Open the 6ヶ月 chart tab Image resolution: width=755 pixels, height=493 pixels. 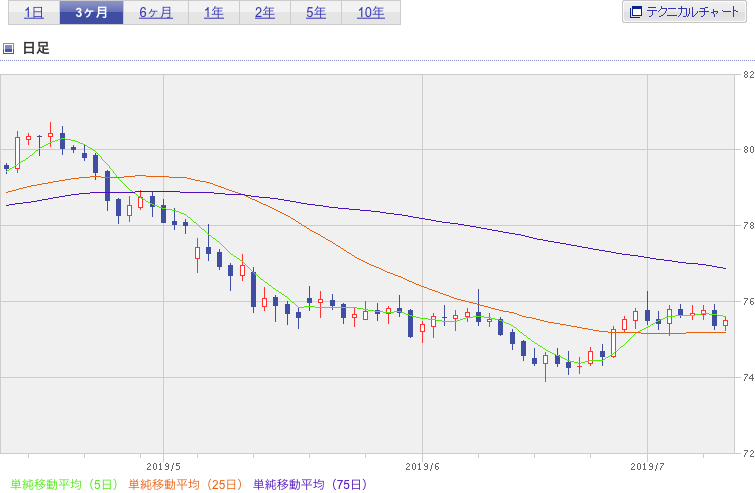pos(156,13)
